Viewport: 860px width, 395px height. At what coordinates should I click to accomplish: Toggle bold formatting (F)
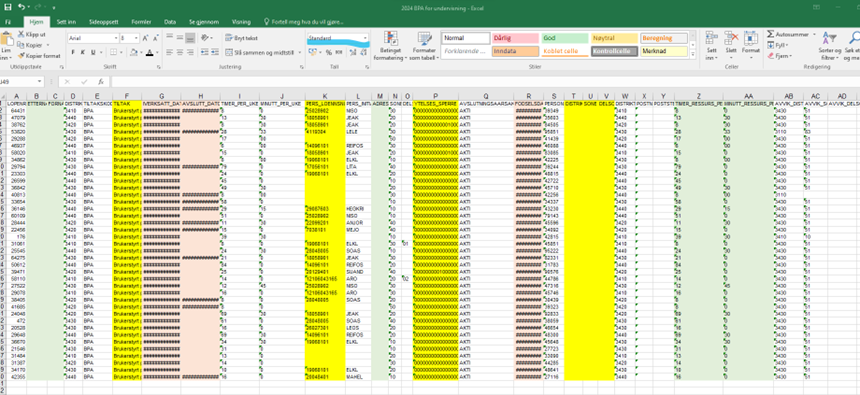click(73, 53)
